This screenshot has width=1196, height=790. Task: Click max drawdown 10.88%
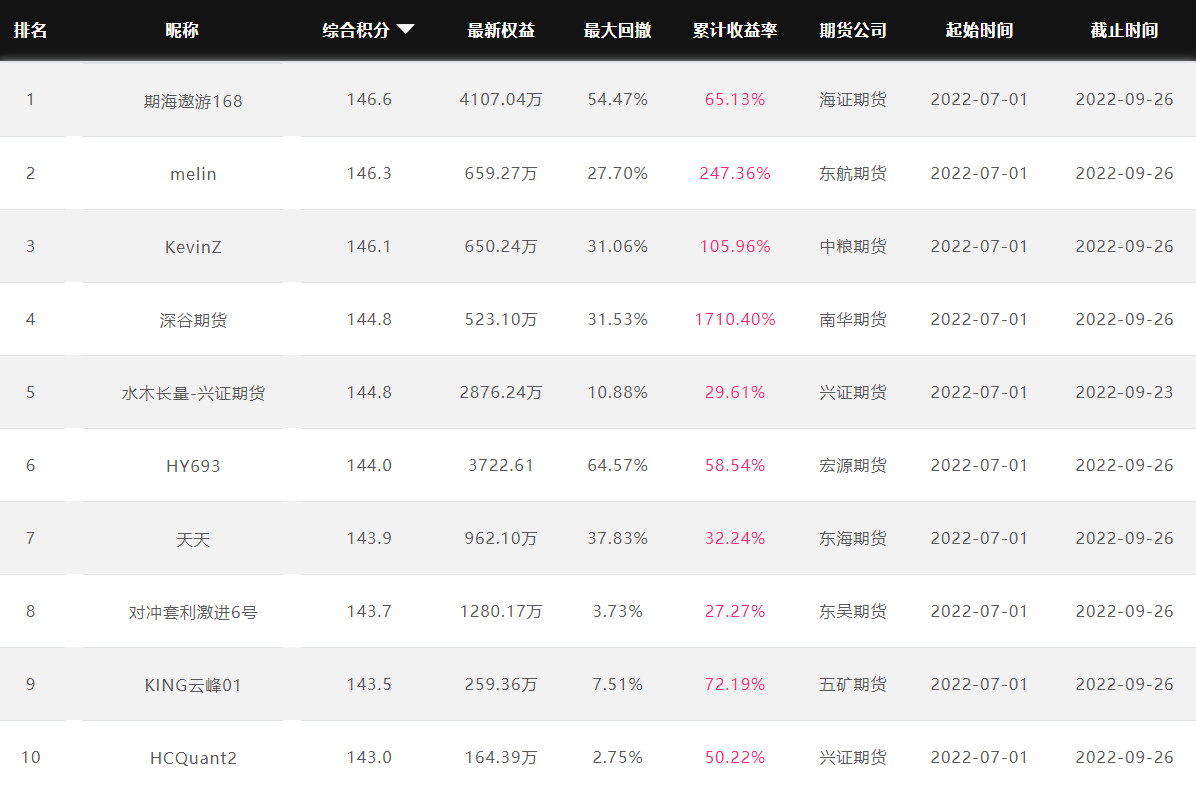618,392
